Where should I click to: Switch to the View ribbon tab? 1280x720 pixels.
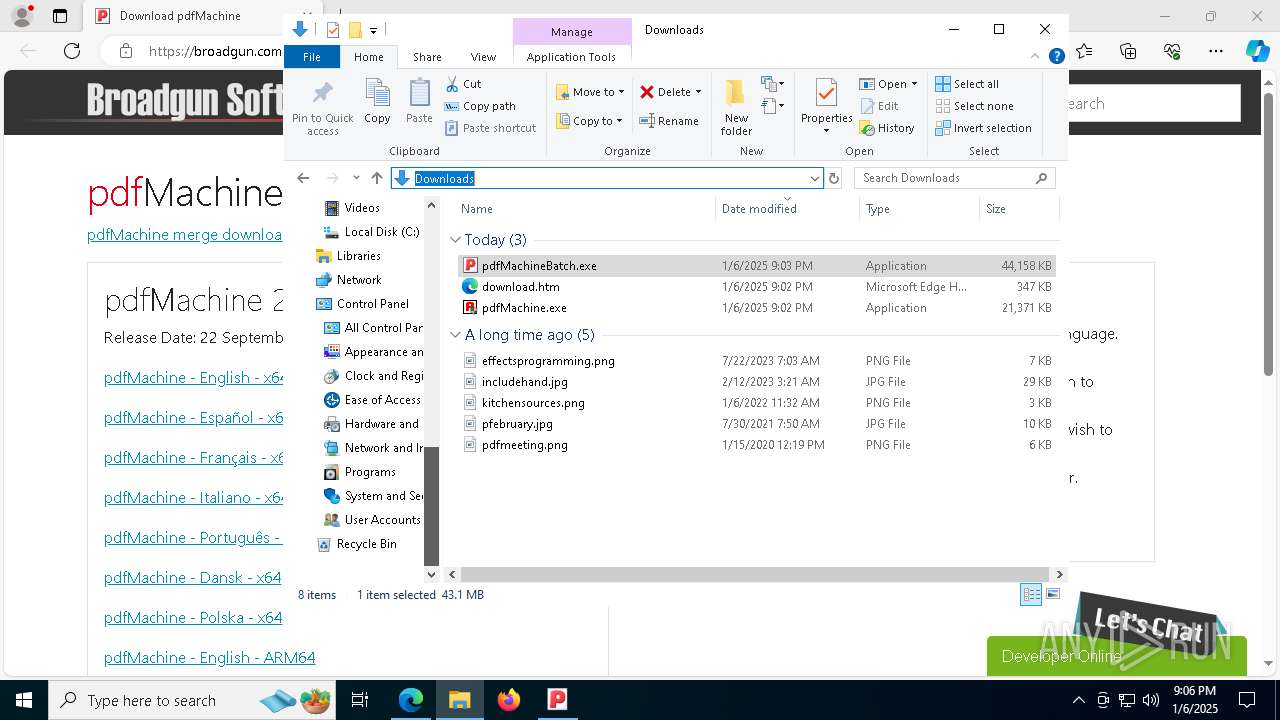click(x=483, y=57)
